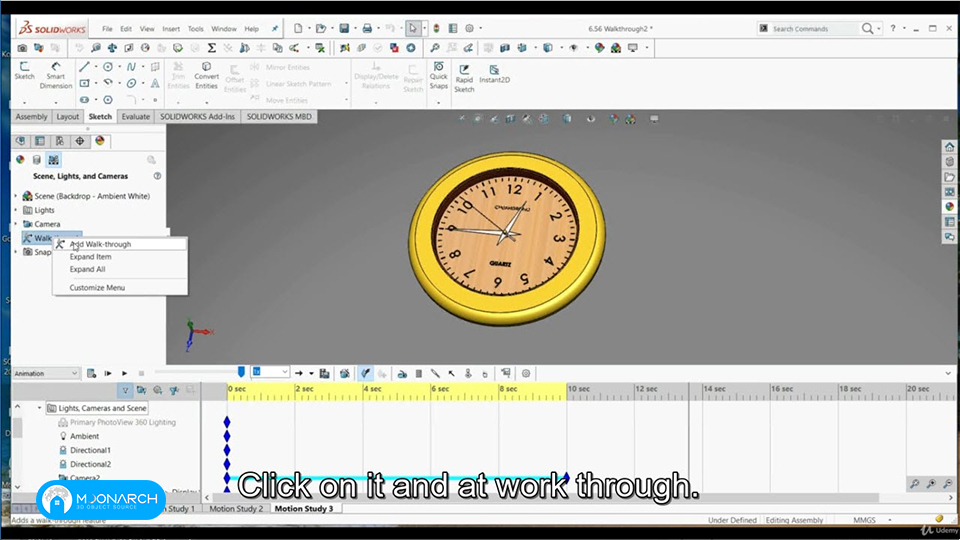Viewport: 960px width, 540px height.
Task: Click the Print icon
Action: tap(367, 28)
